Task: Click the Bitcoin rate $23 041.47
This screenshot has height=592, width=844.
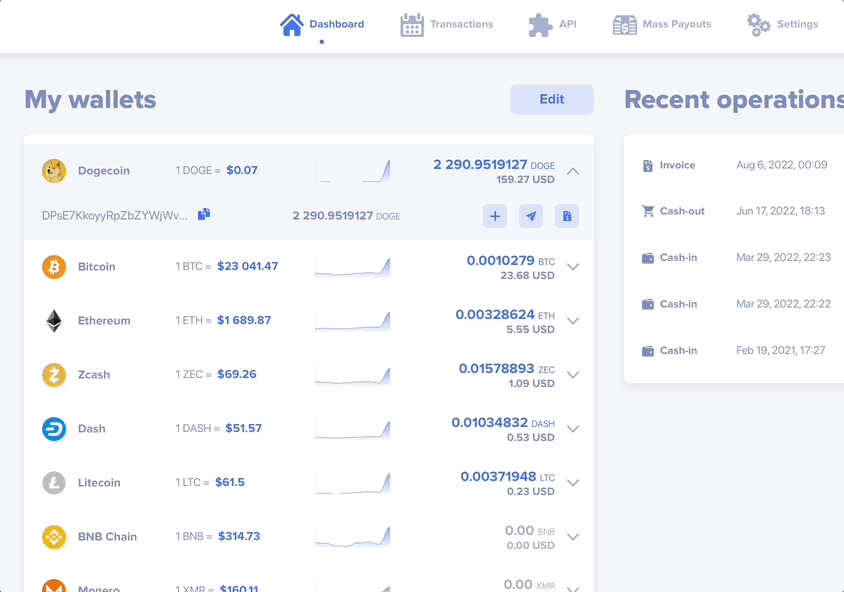Action: (x=248, y=266)
